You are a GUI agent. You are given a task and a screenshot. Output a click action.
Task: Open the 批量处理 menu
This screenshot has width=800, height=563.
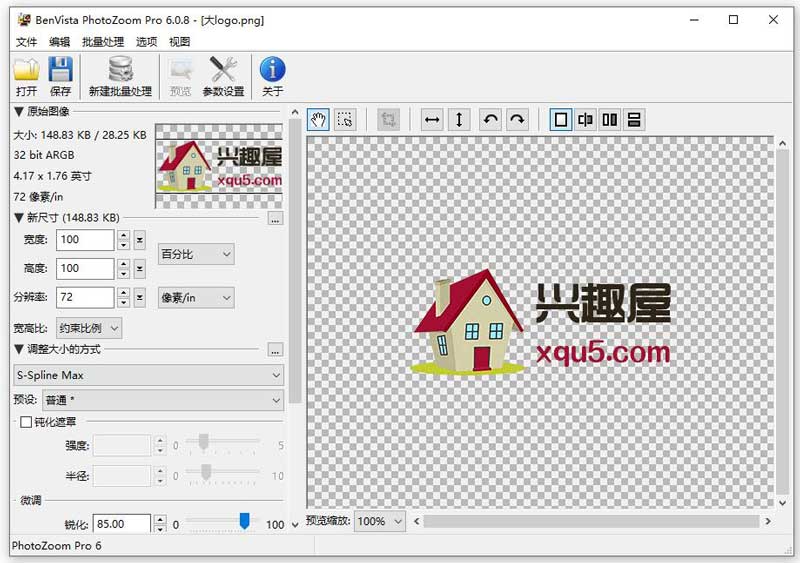pos(103,42)
